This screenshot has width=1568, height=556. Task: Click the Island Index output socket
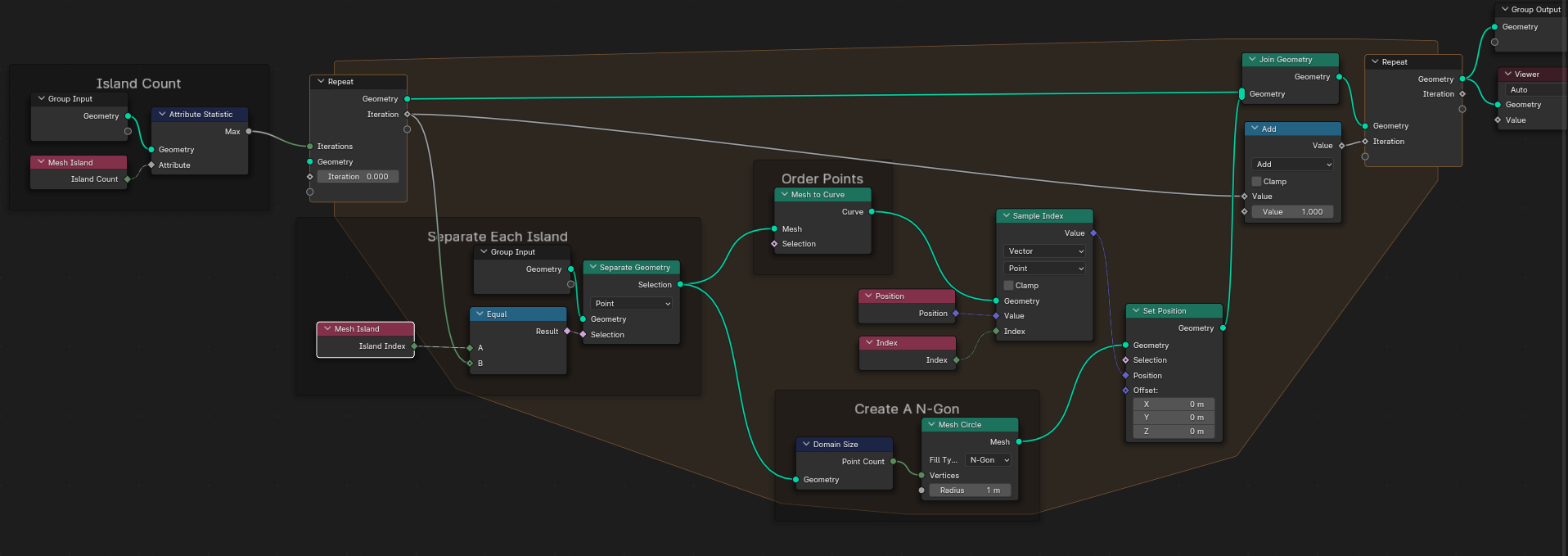pos(414,346)
